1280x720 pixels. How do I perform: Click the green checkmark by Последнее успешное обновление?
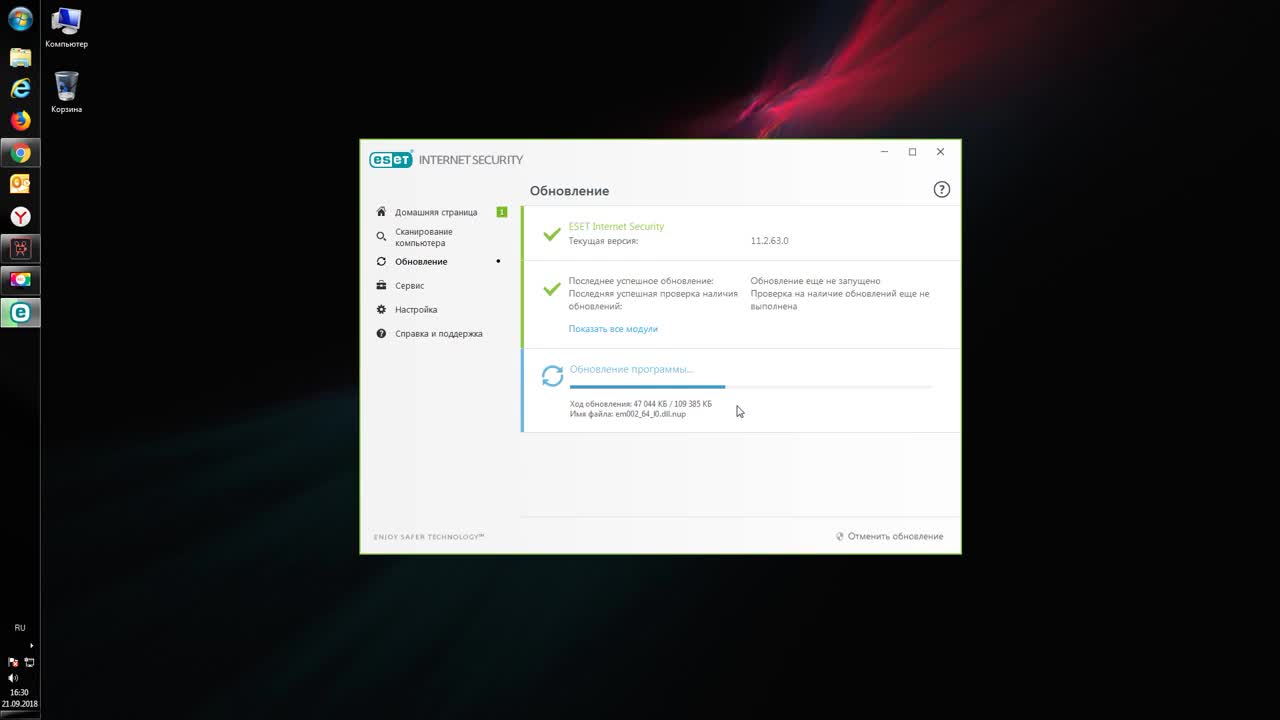tap(552, 289)
